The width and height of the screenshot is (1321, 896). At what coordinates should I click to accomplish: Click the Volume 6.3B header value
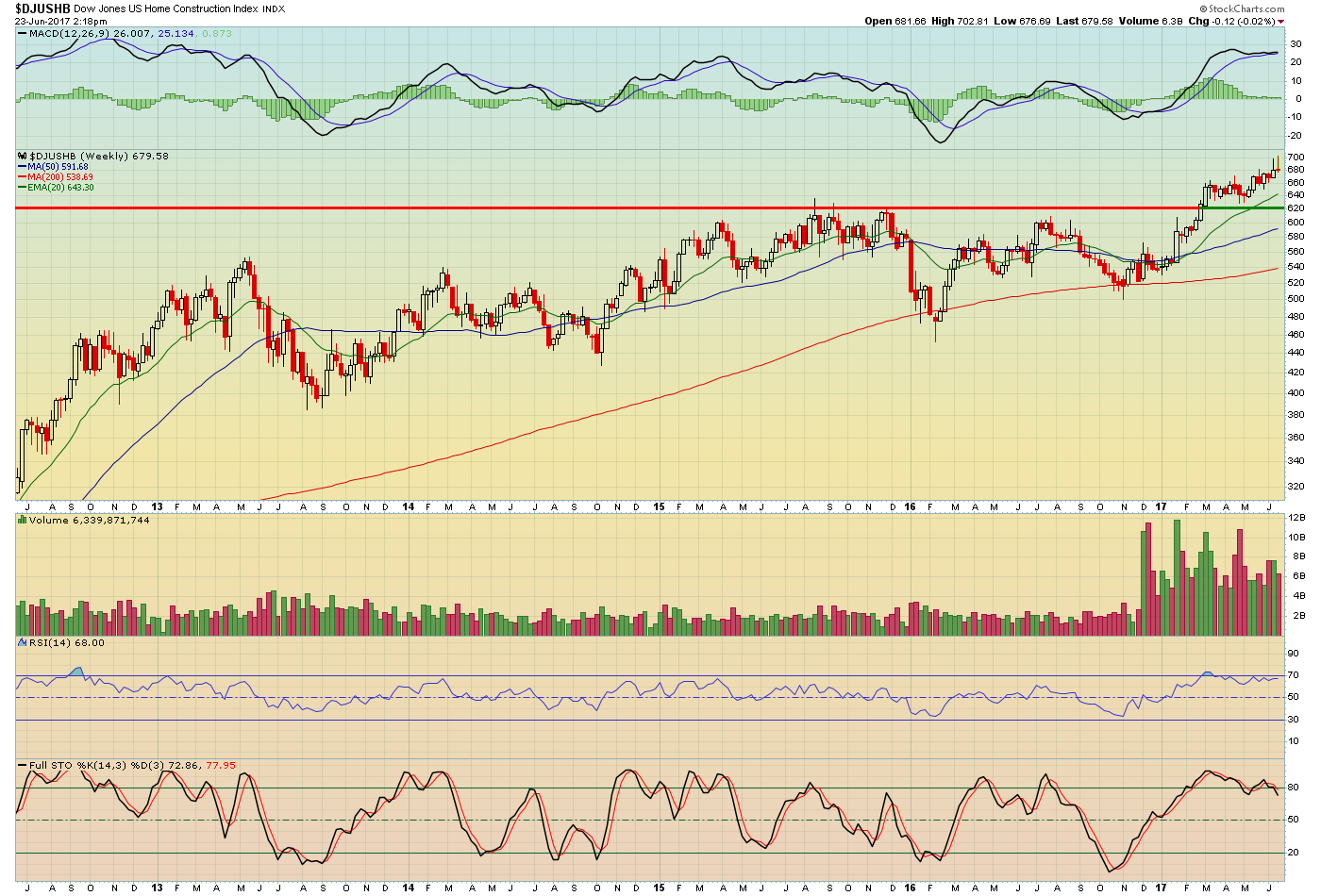[1150, 21]
